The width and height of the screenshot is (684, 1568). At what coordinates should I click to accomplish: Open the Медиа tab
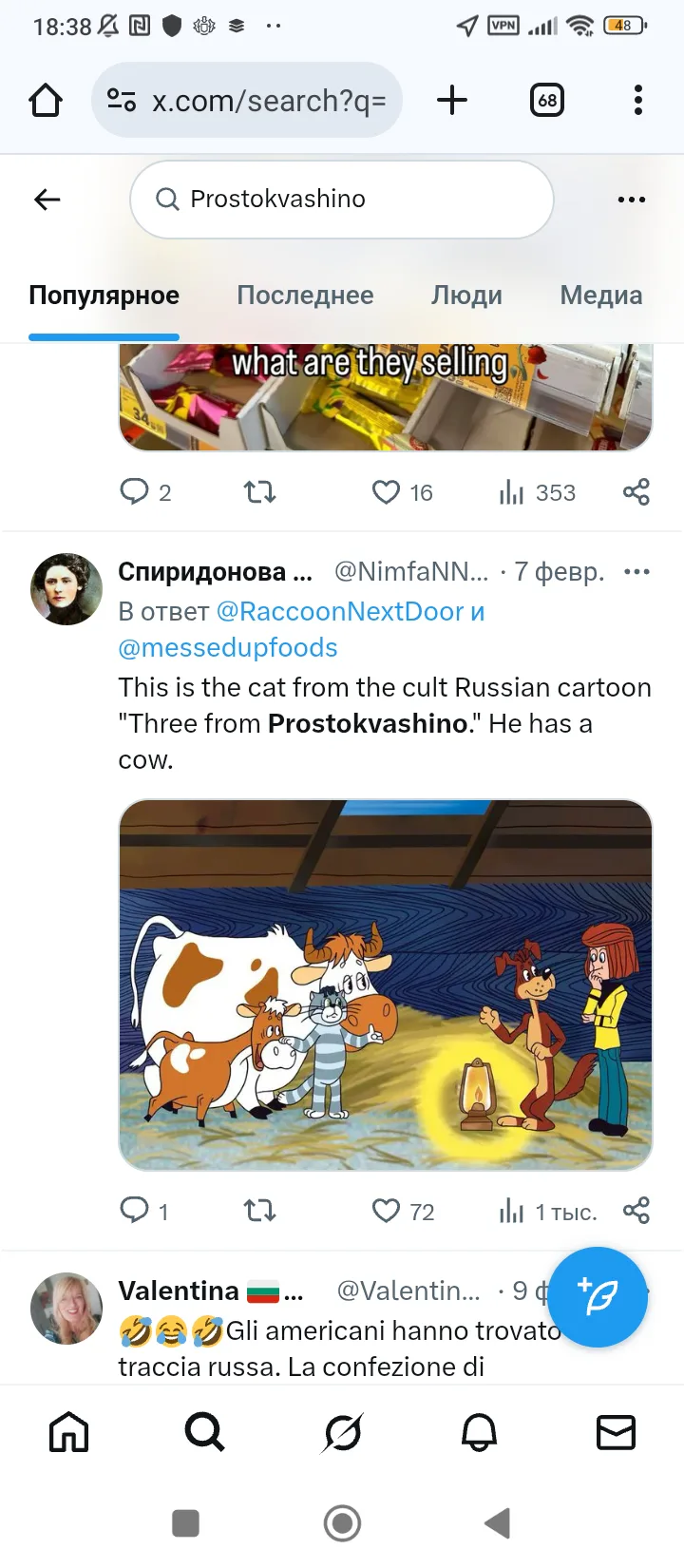pyautogui.click(x=600, y=296)
